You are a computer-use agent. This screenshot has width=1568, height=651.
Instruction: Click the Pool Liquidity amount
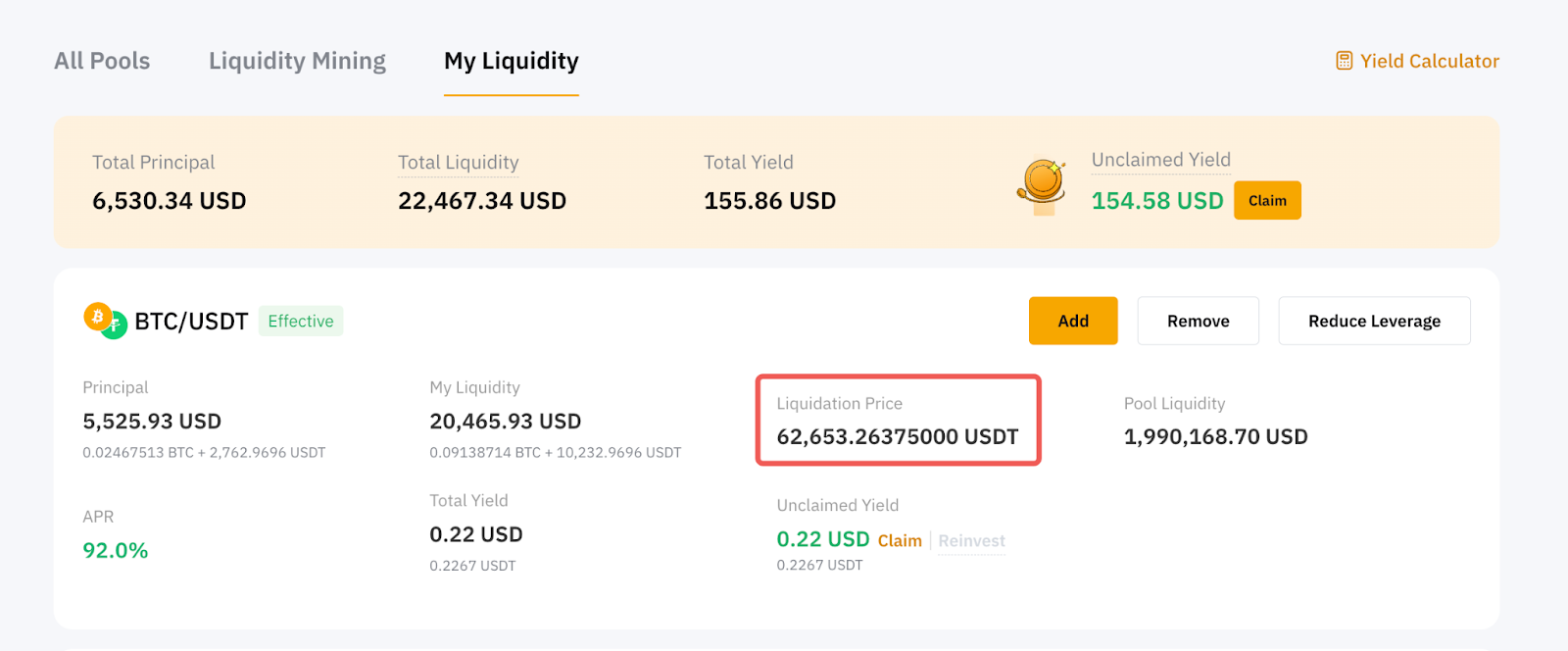(x=1215, y=437)
